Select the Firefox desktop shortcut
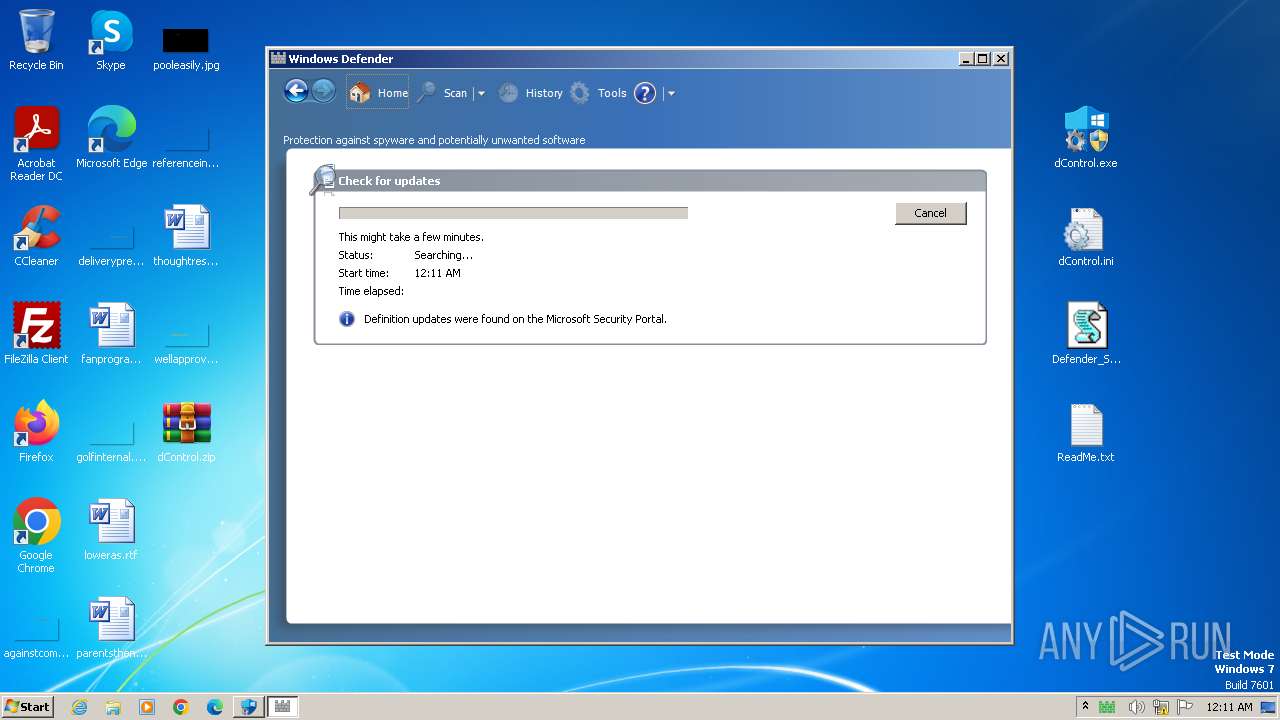Viewport: 1280px width, 720px height. pos(36,432)
